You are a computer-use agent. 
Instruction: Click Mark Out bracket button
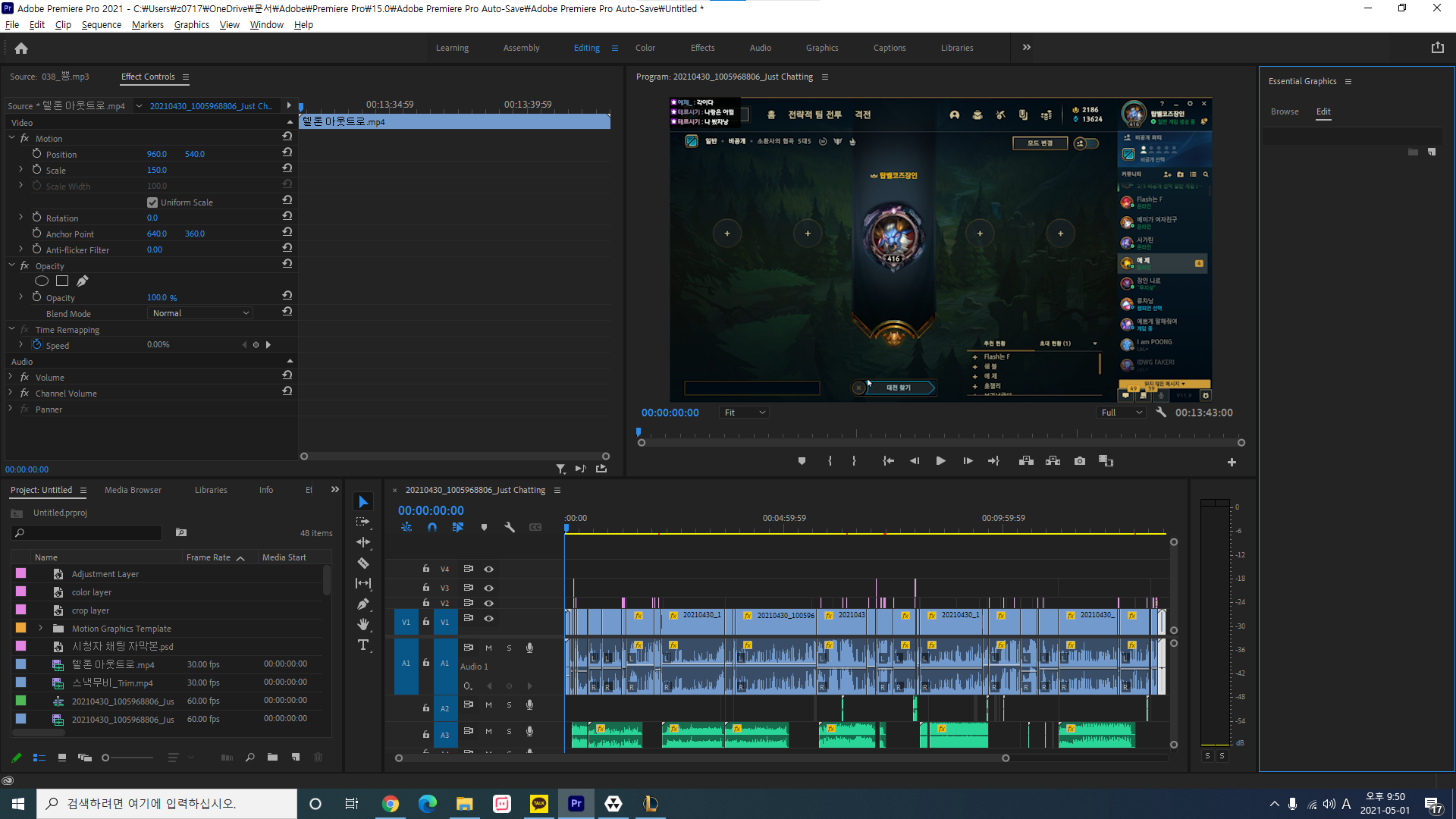[x=854, y=461]
